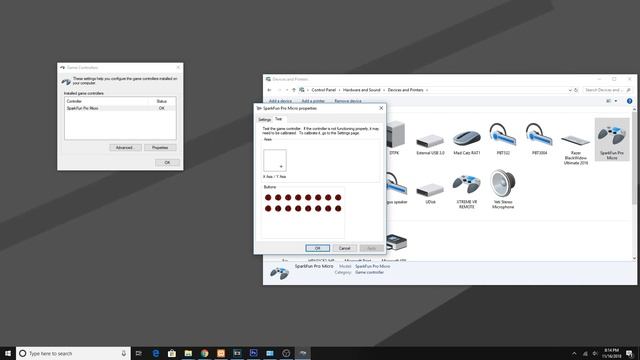Switch to the Settings tab
Image resolution: width=640 pixels, height=360 pixels.
point(264,120)
